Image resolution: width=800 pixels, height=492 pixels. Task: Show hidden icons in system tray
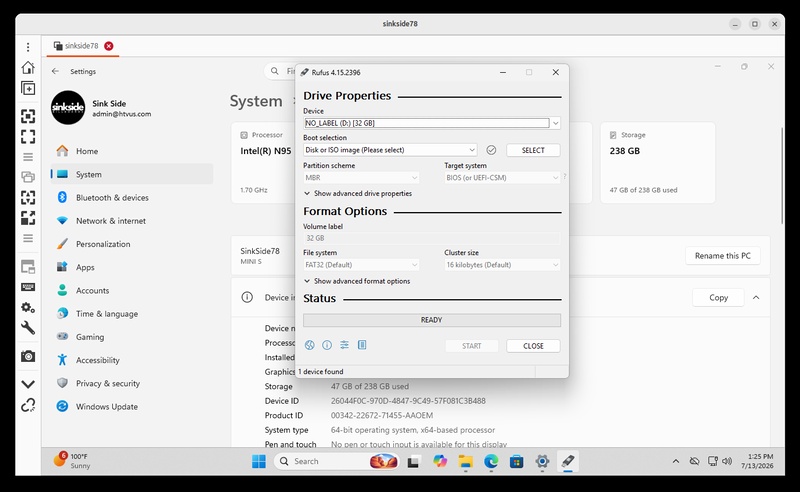(x=676, y=461)
